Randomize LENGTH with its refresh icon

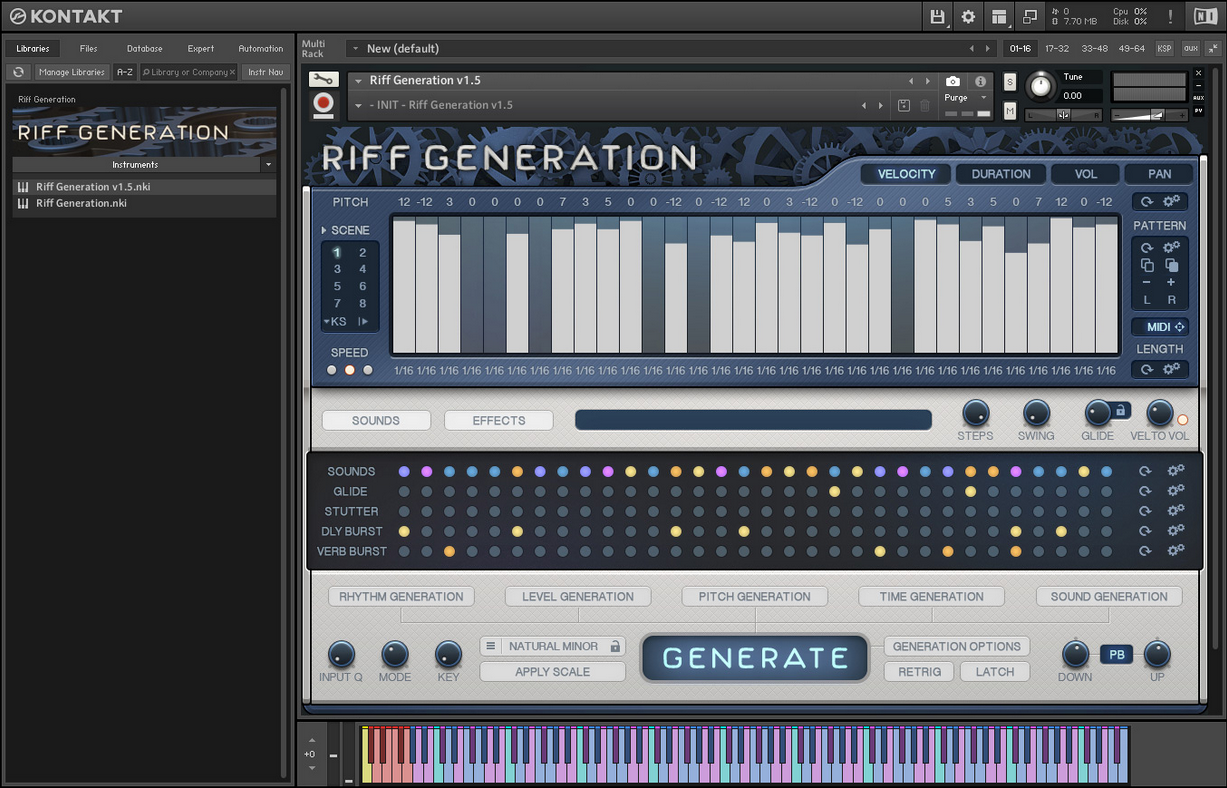1147,369
